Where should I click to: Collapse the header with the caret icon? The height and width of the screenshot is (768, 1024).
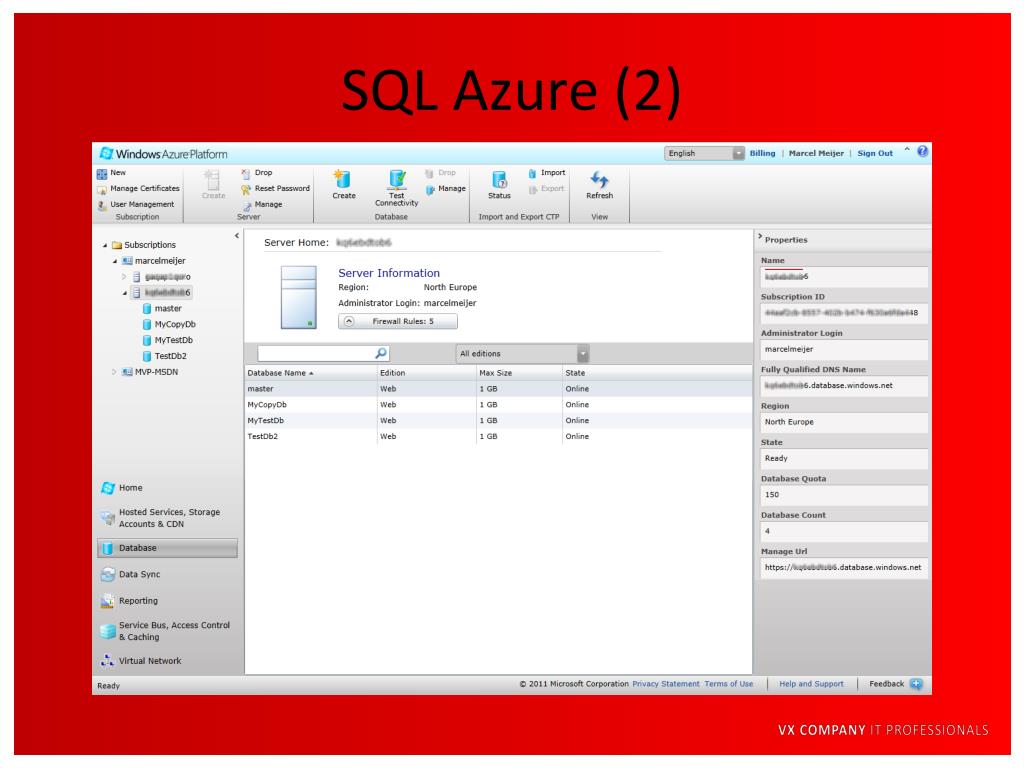click(907, 151)
